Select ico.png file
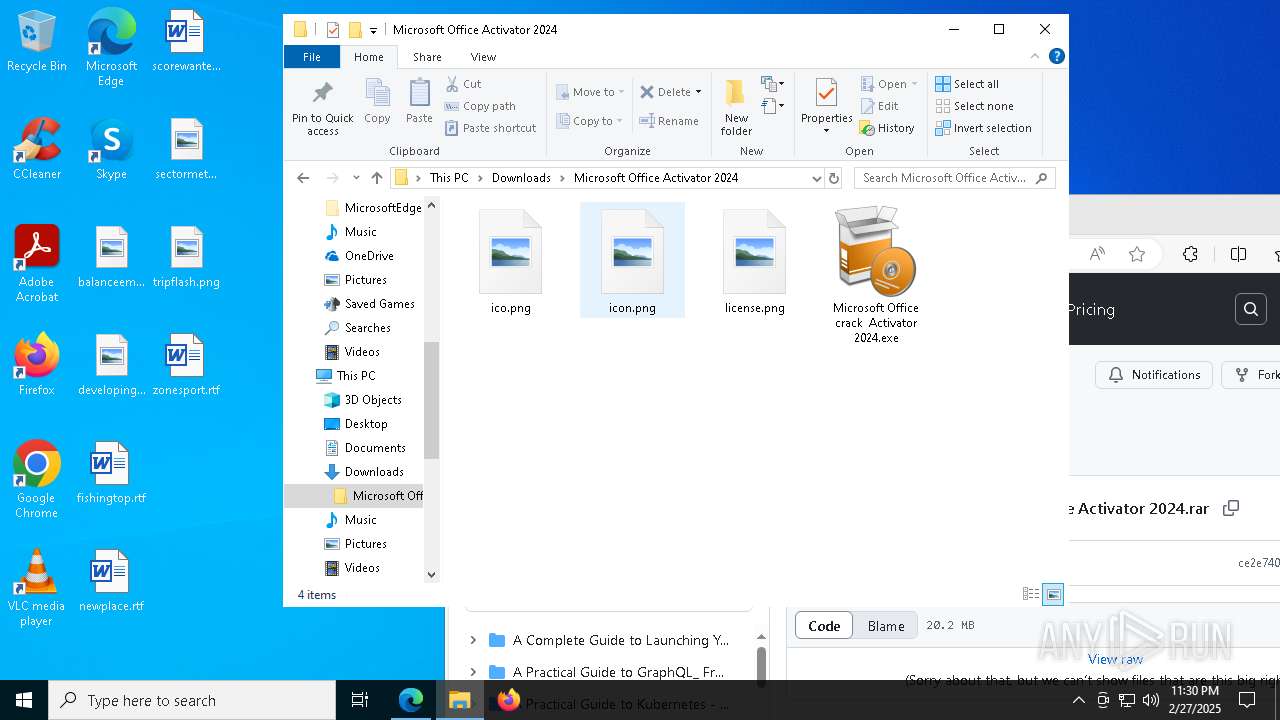 click(510, 262)
